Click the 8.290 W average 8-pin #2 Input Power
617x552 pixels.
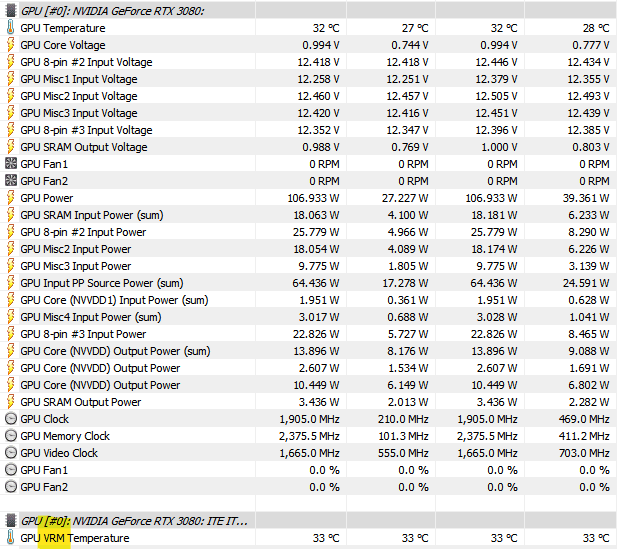(x=588, y=232)
